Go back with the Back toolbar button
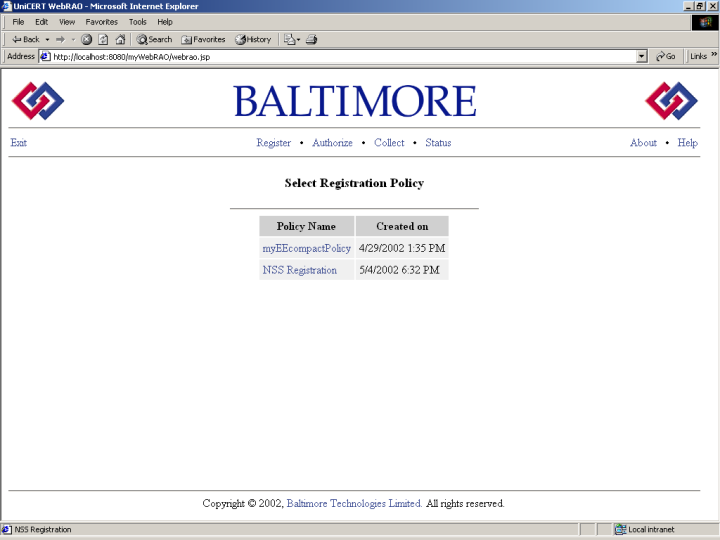The height and width of the screenshot is (540, 720). click(25, 39)
